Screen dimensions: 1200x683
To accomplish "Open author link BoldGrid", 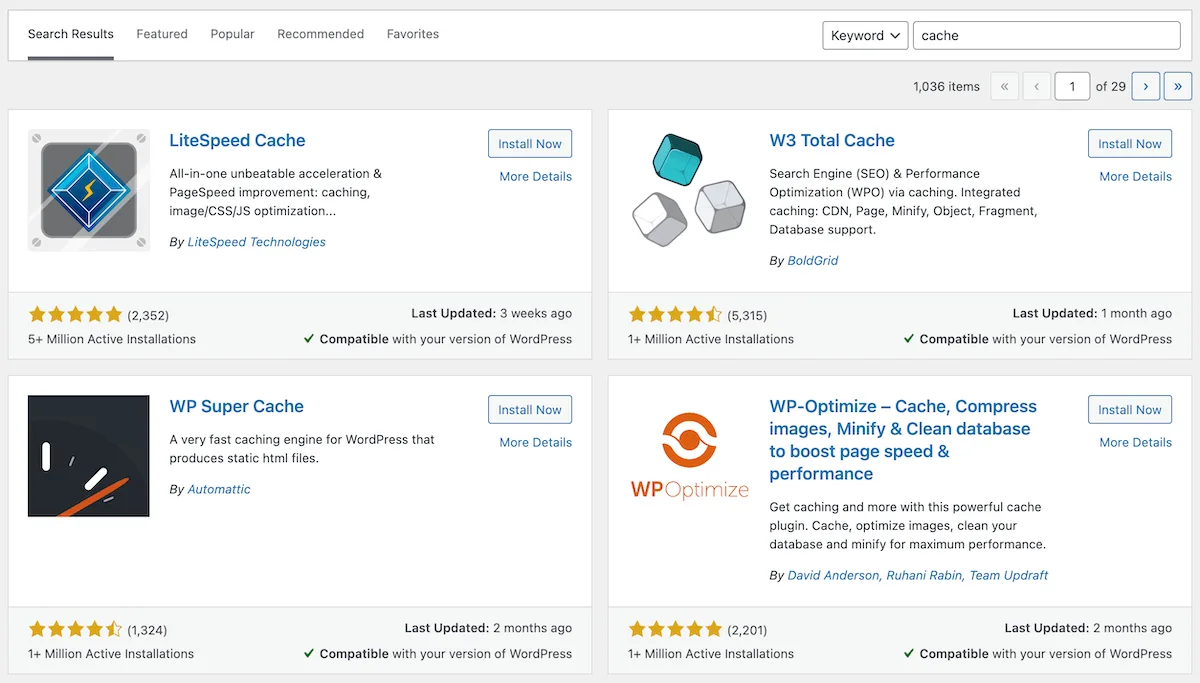I will tap(813, 260).
